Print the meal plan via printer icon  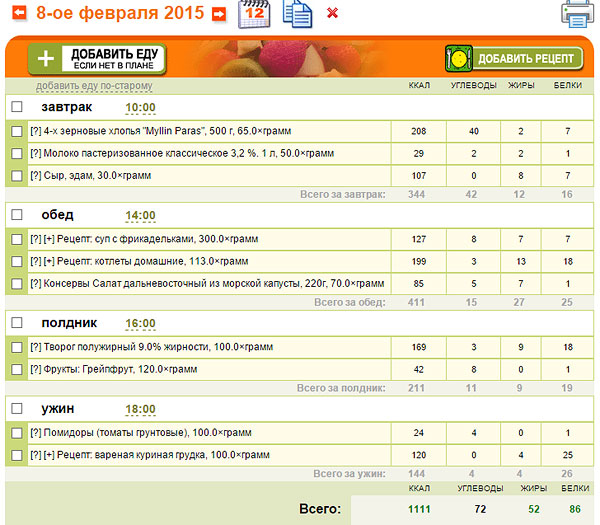pos(579,15)
